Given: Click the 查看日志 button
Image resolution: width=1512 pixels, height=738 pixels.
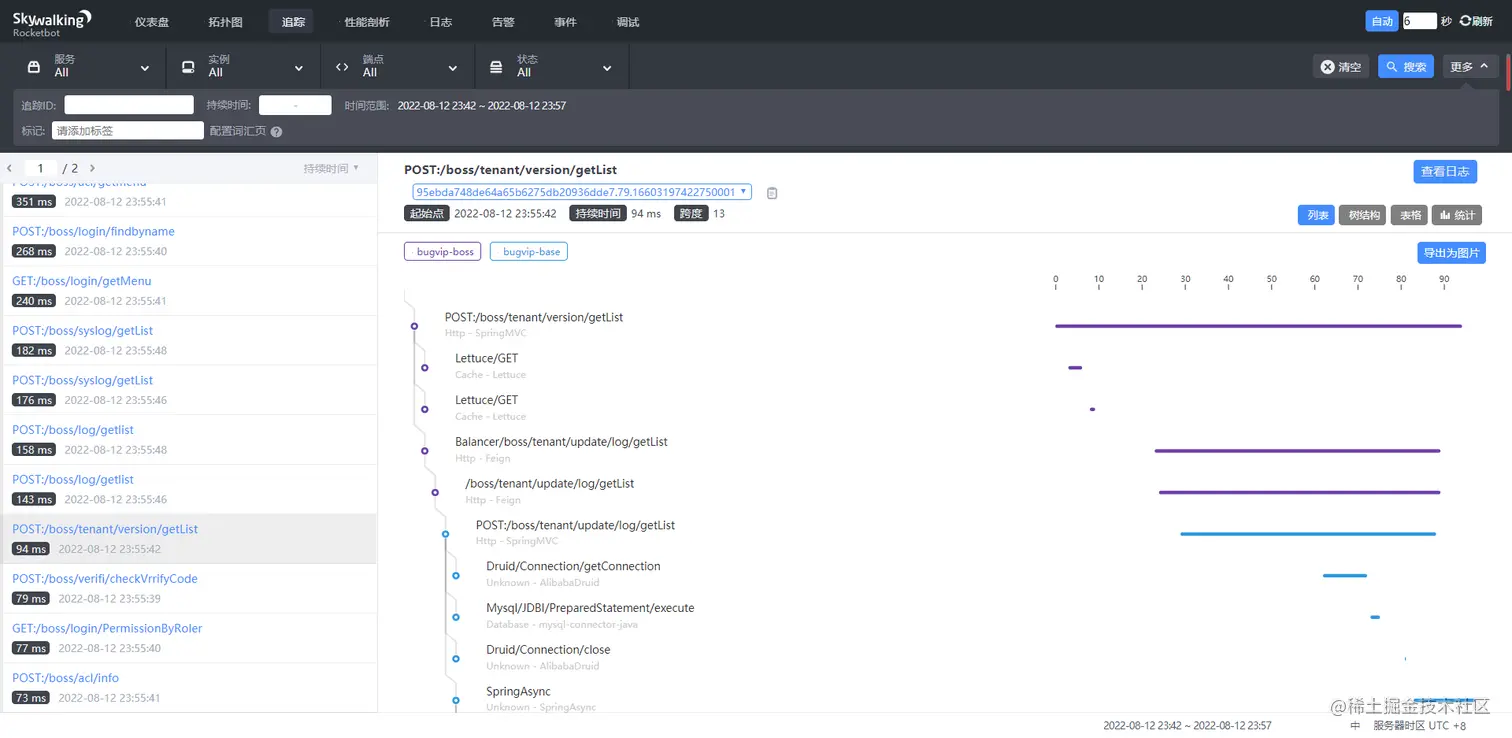Looking at the screenshot, I should click(1445, 171).
